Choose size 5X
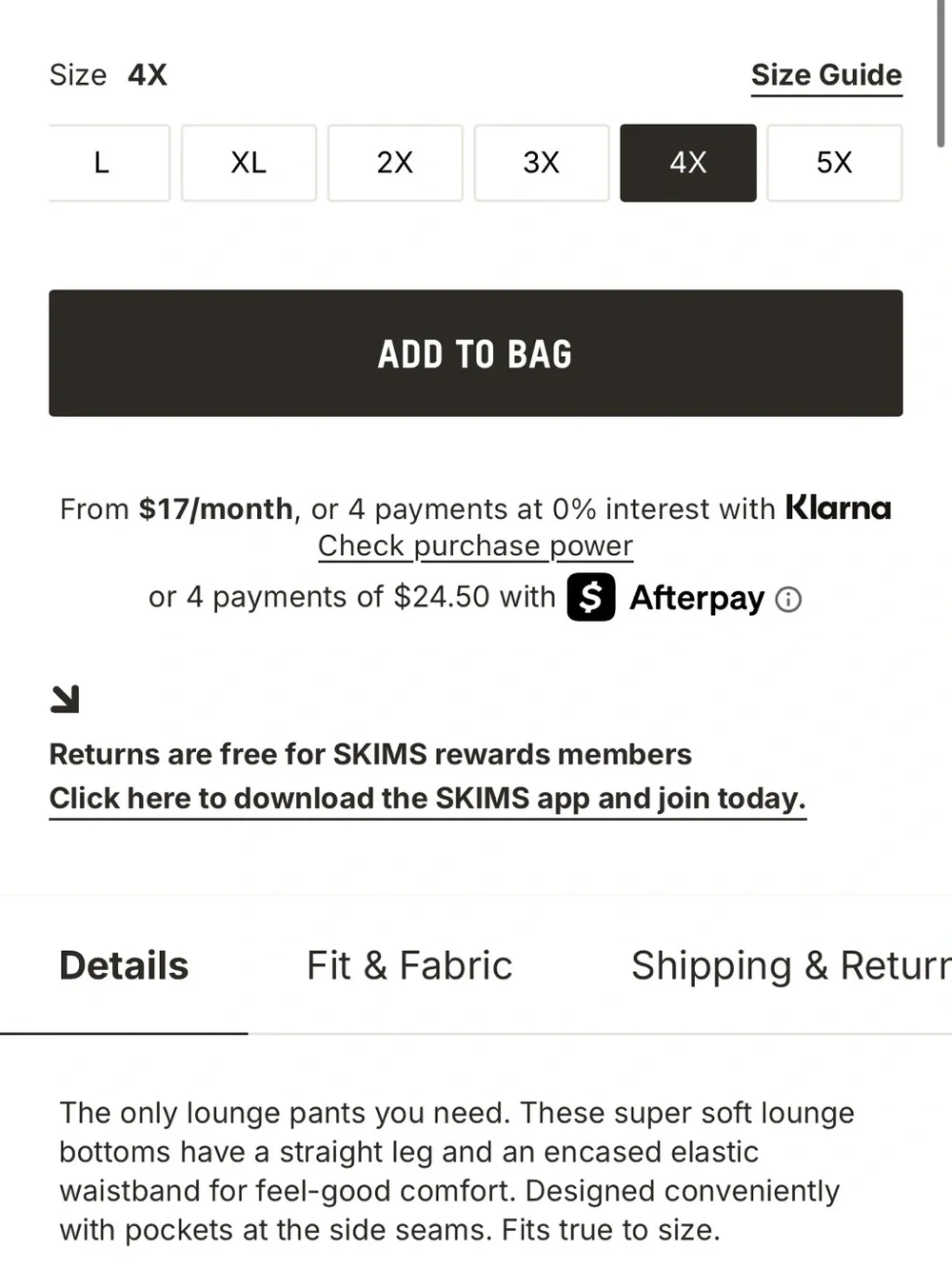 [x=835, y=163]
